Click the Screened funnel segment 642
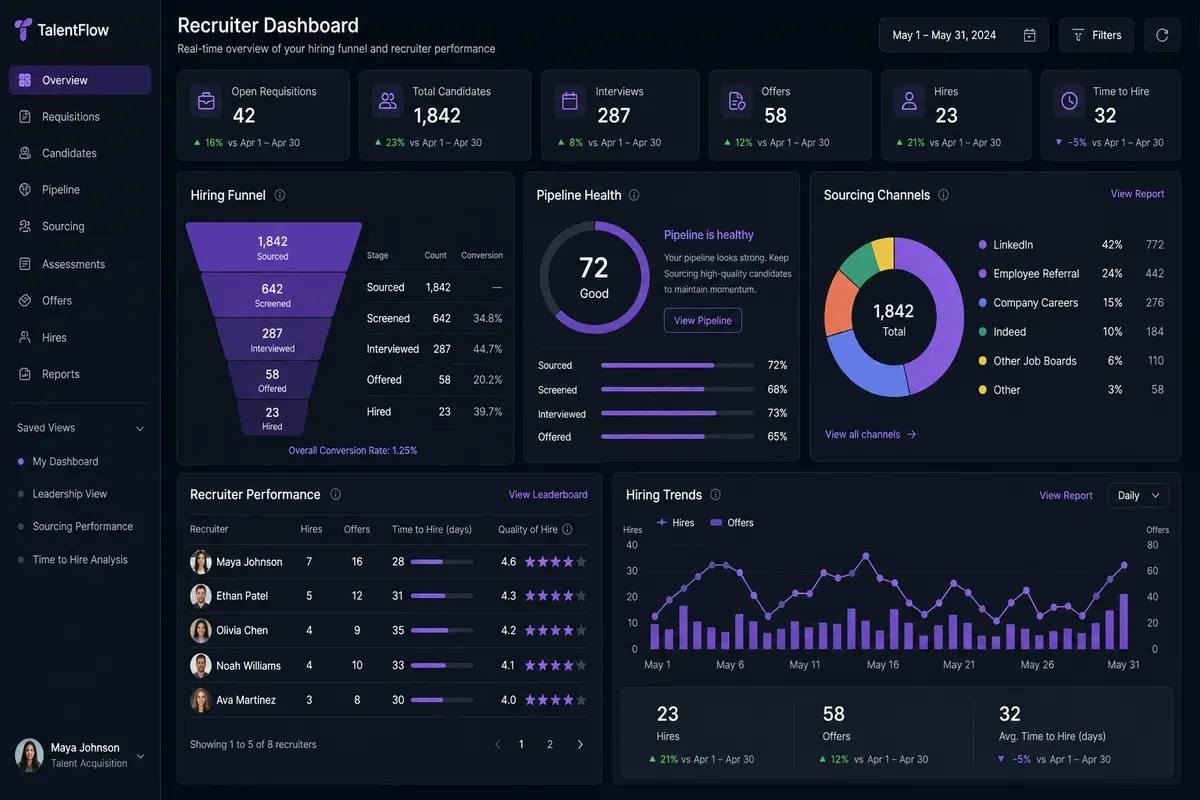The image size is (1200, 800). (x=273, y=295)
